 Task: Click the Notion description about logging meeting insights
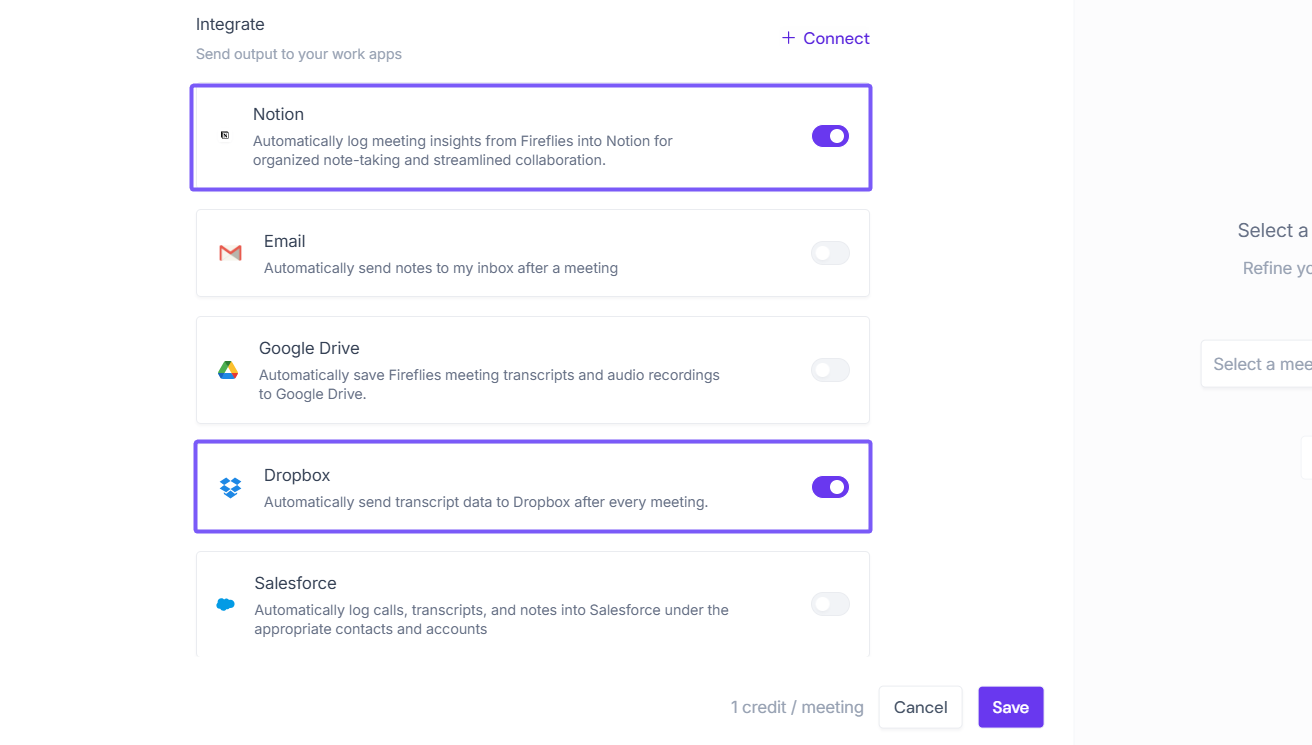(x=463, y=150)
